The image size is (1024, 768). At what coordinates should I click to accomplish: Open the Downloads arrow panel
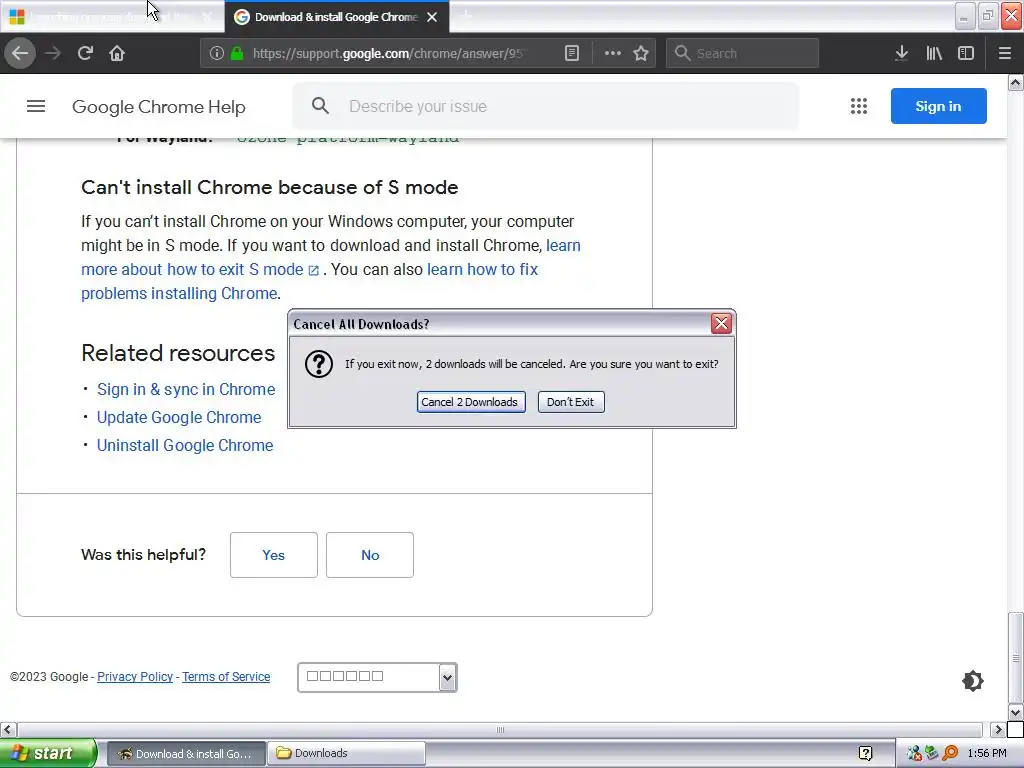[902, 53]
